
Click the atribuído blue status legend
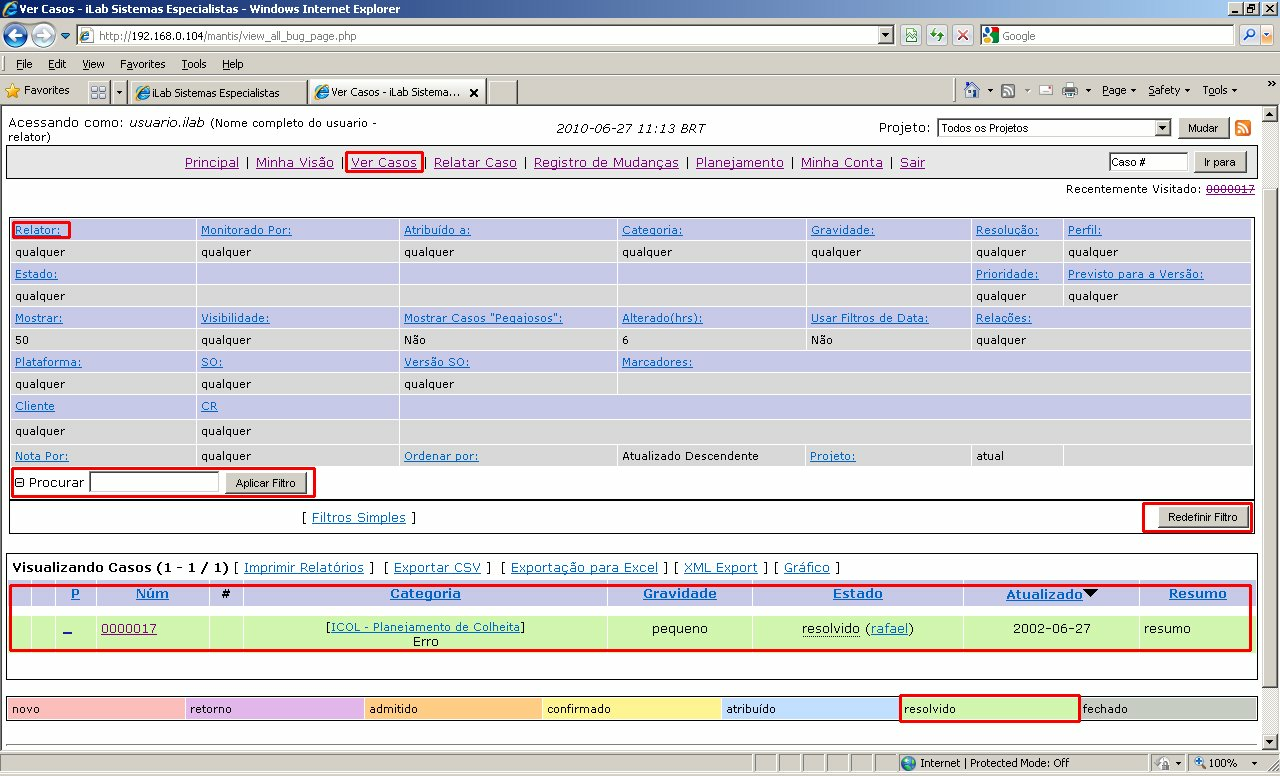pos(811,708)
